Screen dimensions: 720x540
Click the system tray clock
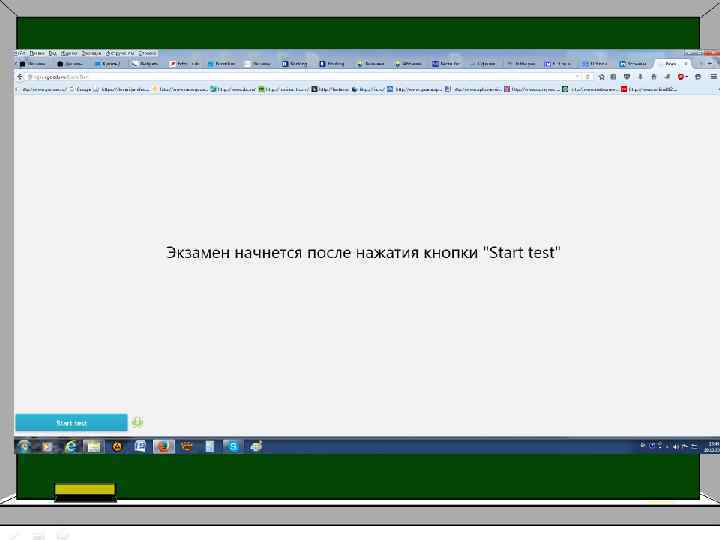coord(713,447)
